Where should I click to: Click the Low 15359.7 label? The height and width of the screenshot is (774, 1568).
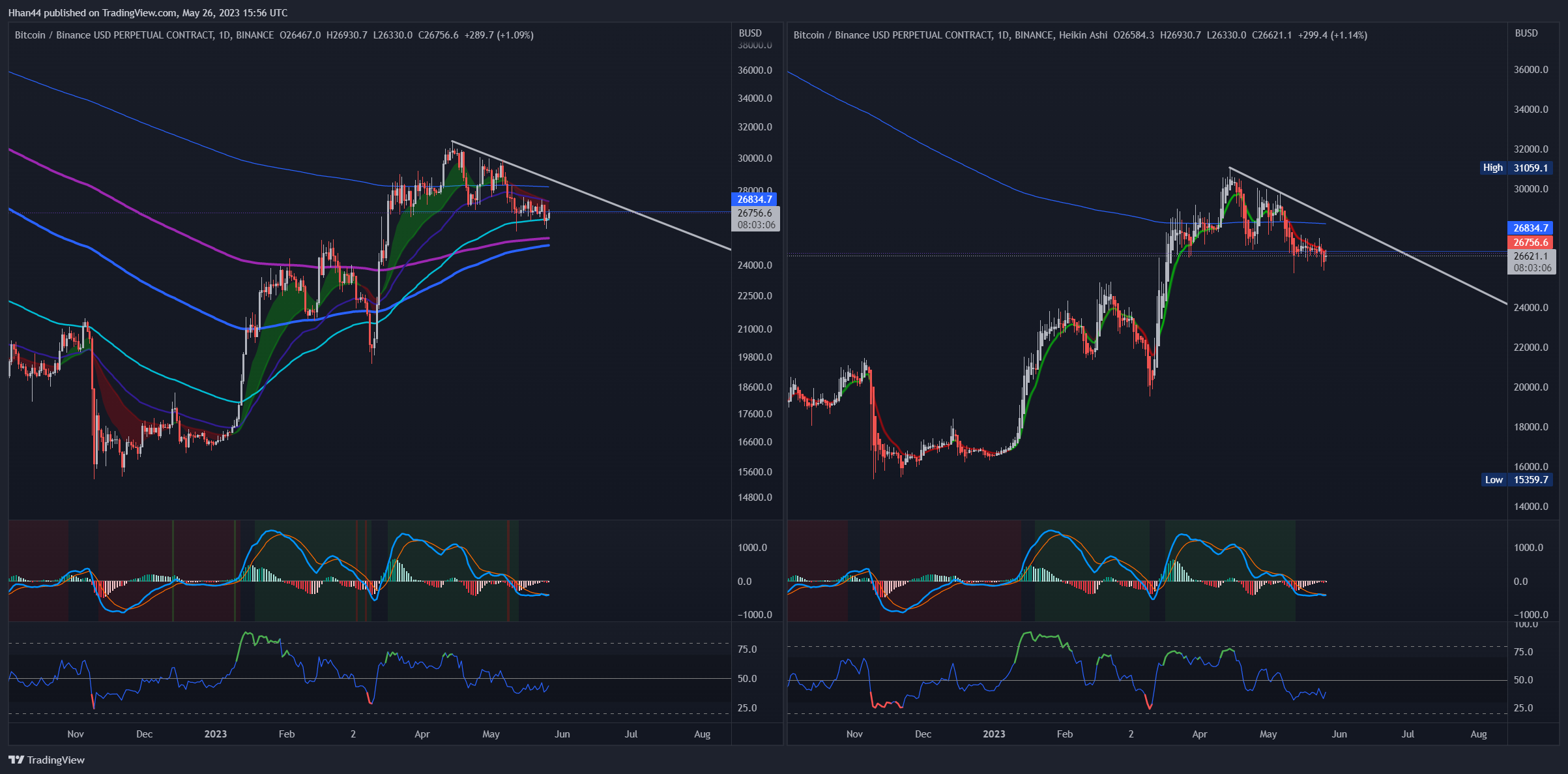(1517, 479)
